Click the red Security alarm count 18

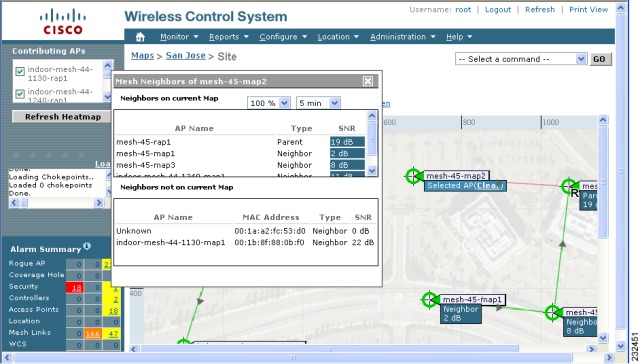tap(76, 287)
